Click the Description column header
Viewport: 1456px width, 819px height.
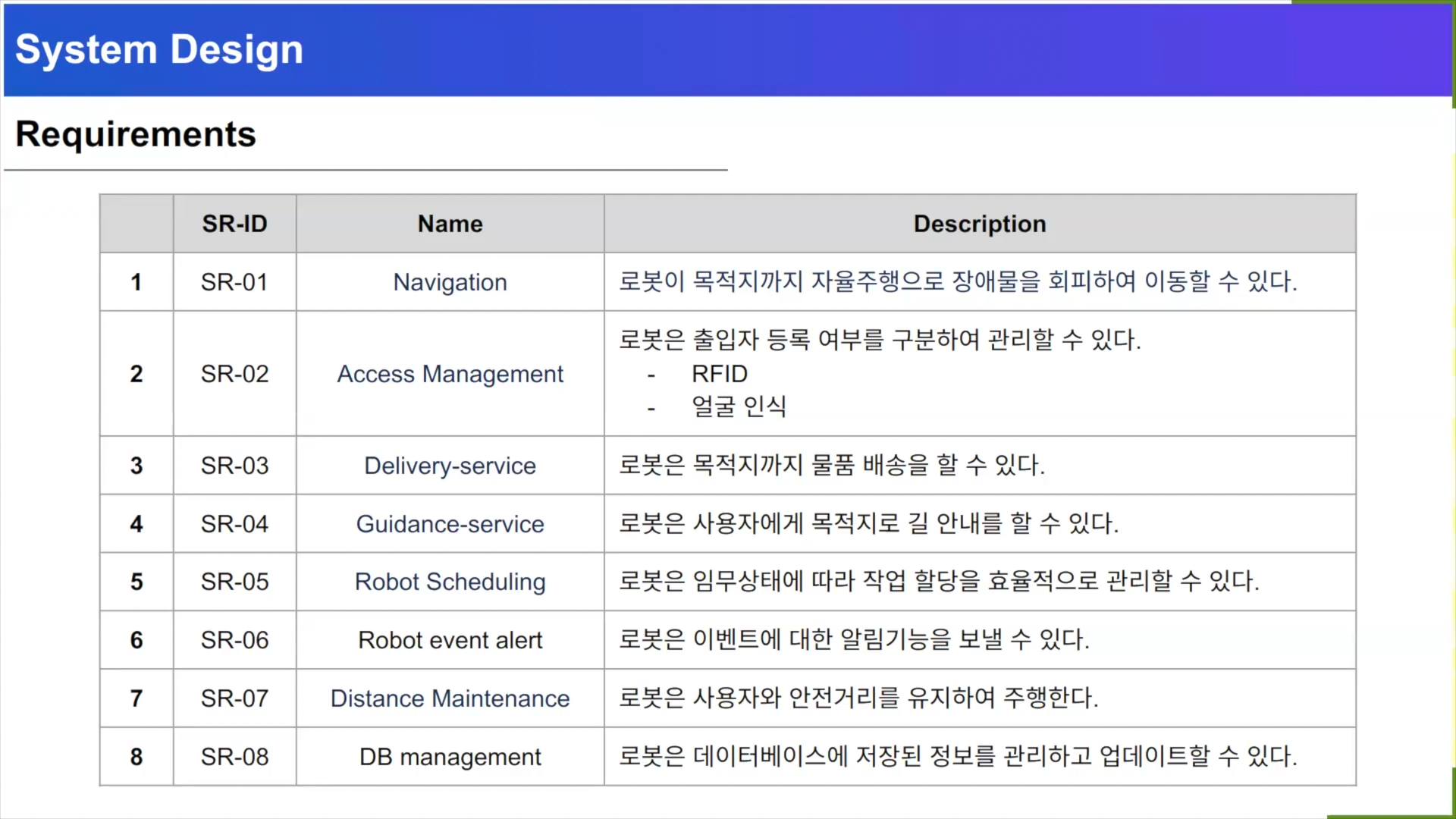(979, 224)
